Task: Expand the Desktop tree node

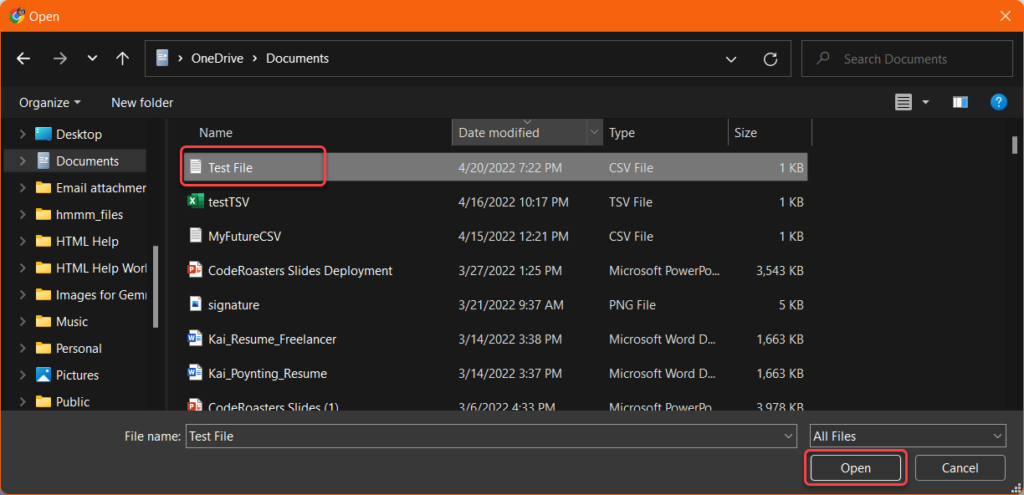Action: [x=24, y=134]
